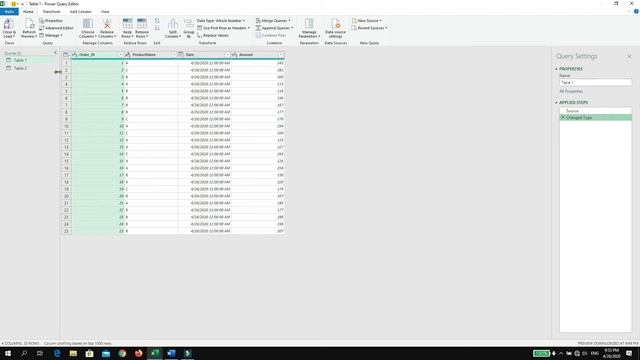The height and width of the screenshot is (360, 640).
Task: Open the Advanced Editor
Action: [56, 28]
